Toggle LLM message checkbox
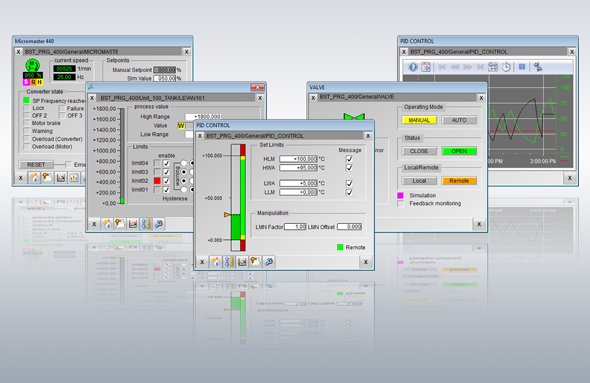The image size is (590, 383). tap(349, 192)
